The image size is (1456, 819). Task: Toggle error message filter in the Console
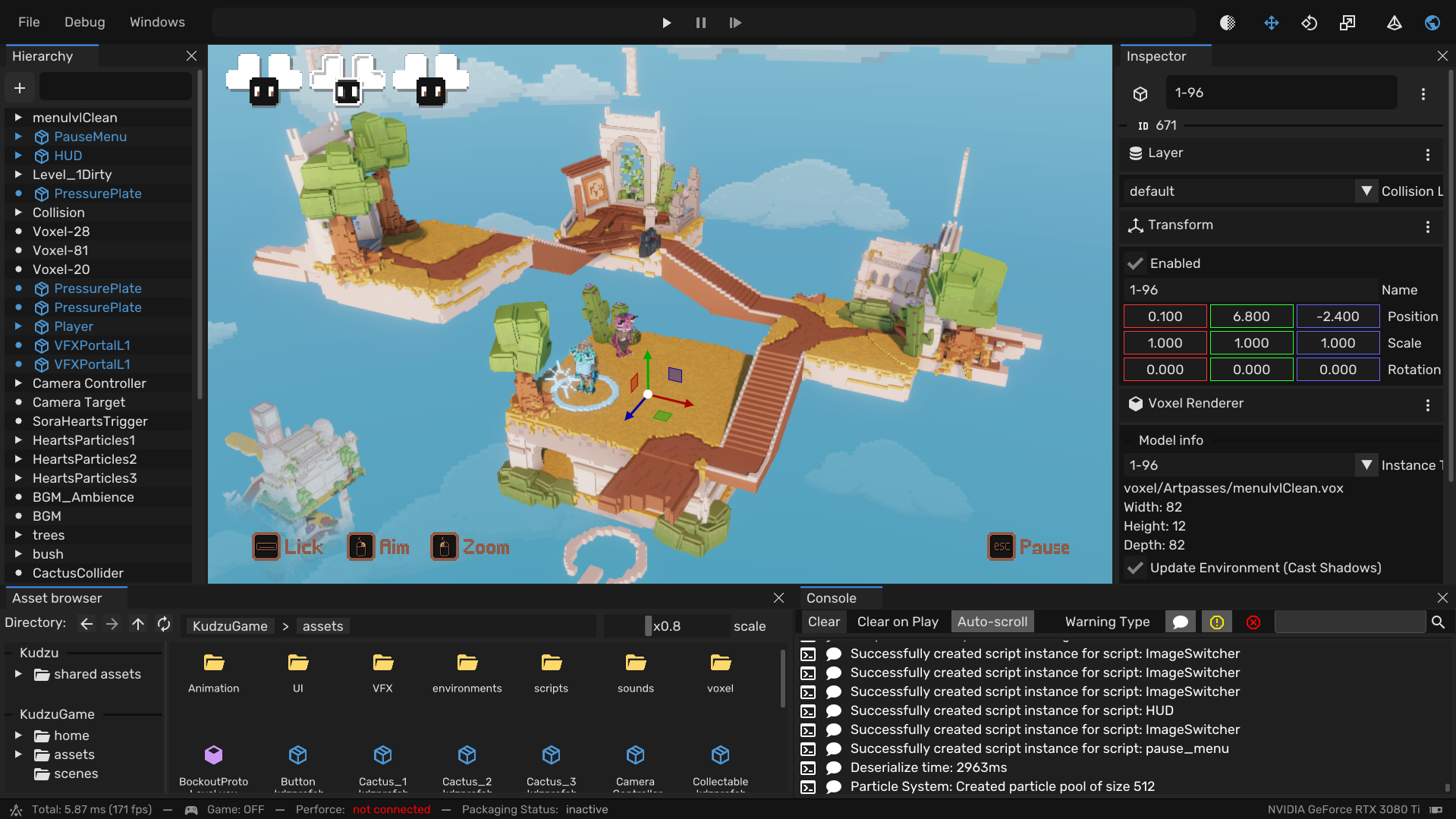pos(1253,622)
